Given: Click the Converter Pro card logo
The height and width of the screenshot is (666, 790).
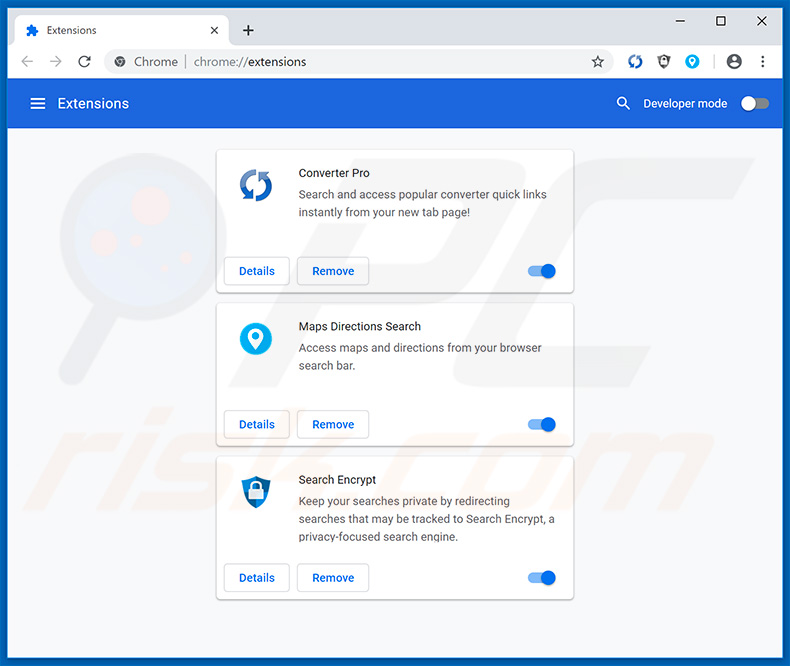Looking at the screenshot, I should click(x=256, y=185).
